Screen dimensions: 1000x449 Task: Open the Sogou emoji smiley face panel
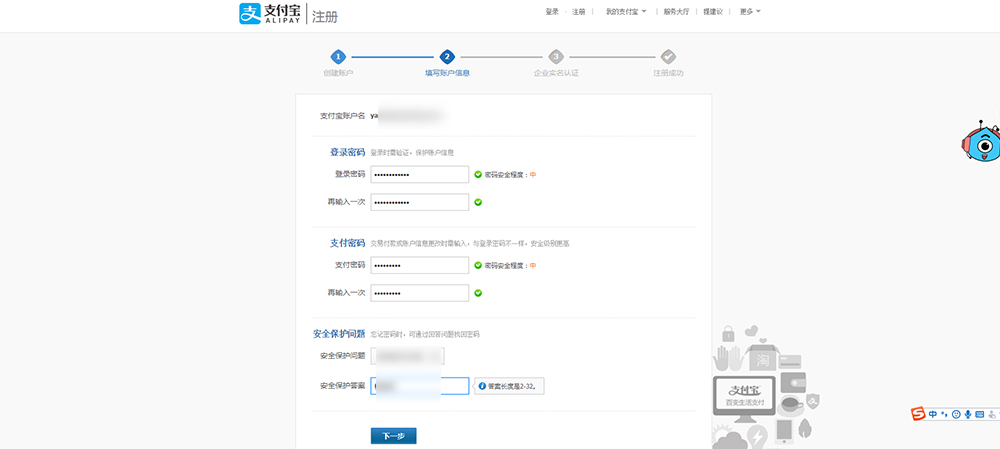click(956, 414)
